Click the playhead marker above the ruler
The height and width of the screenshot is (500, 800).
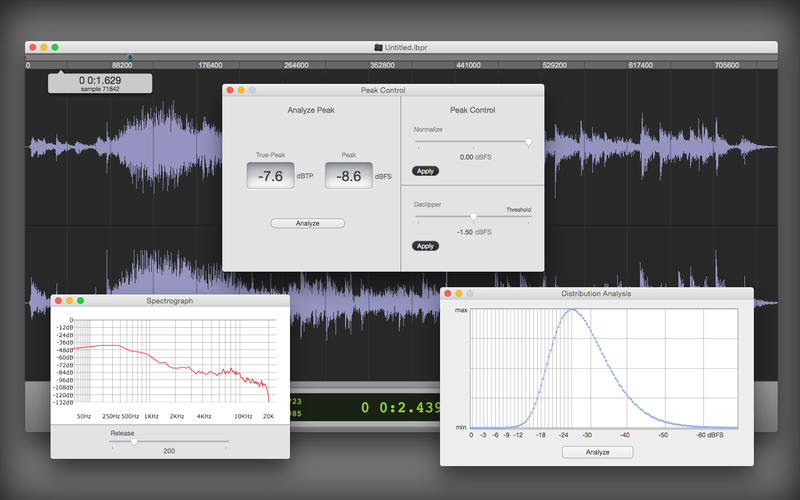point(130,57)
